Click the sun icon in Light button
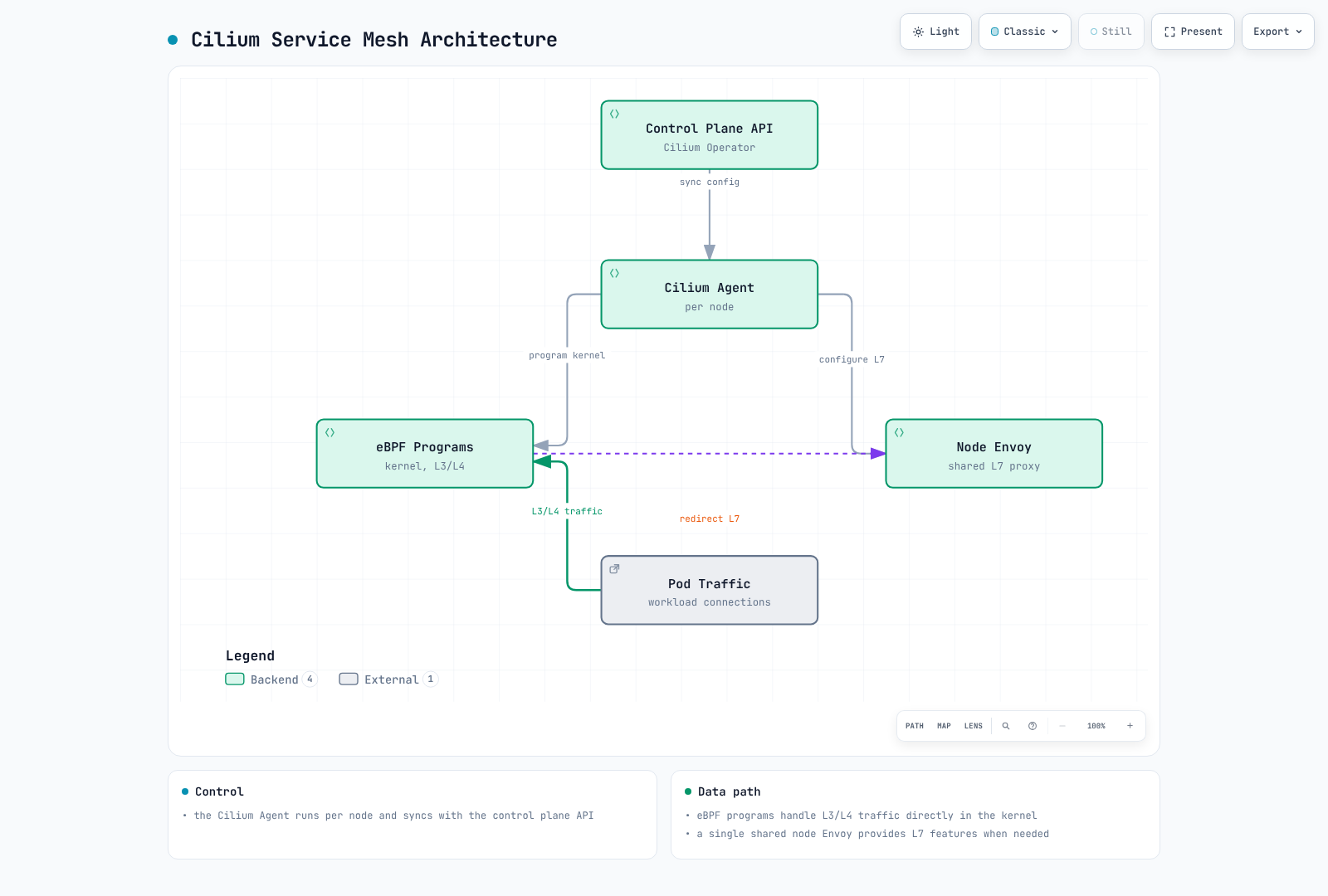This screenshot has height=896, width=1328. point(918,32)
